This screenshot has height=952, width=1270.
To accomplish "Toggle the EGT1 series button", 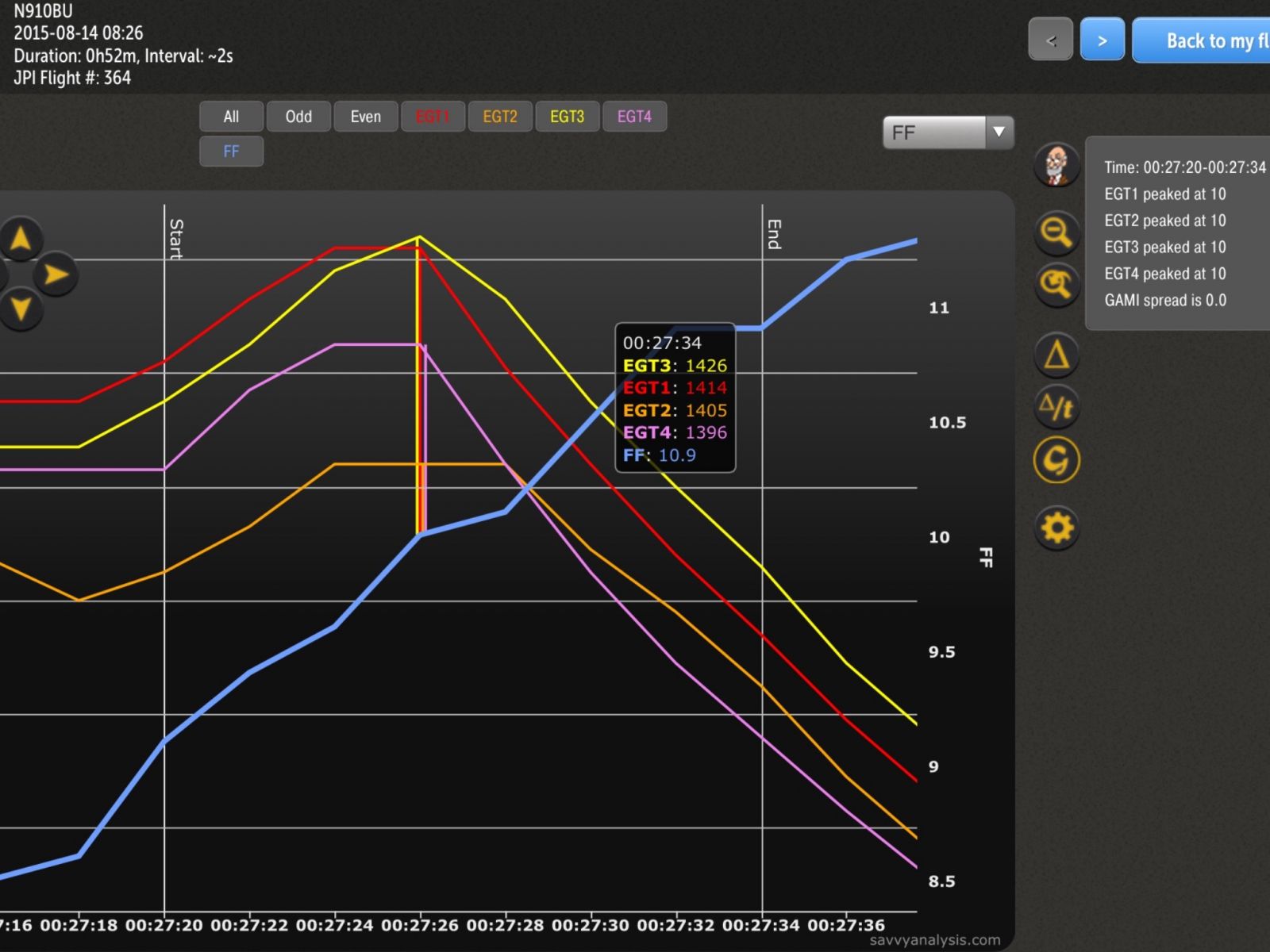I will coord(433,117).
